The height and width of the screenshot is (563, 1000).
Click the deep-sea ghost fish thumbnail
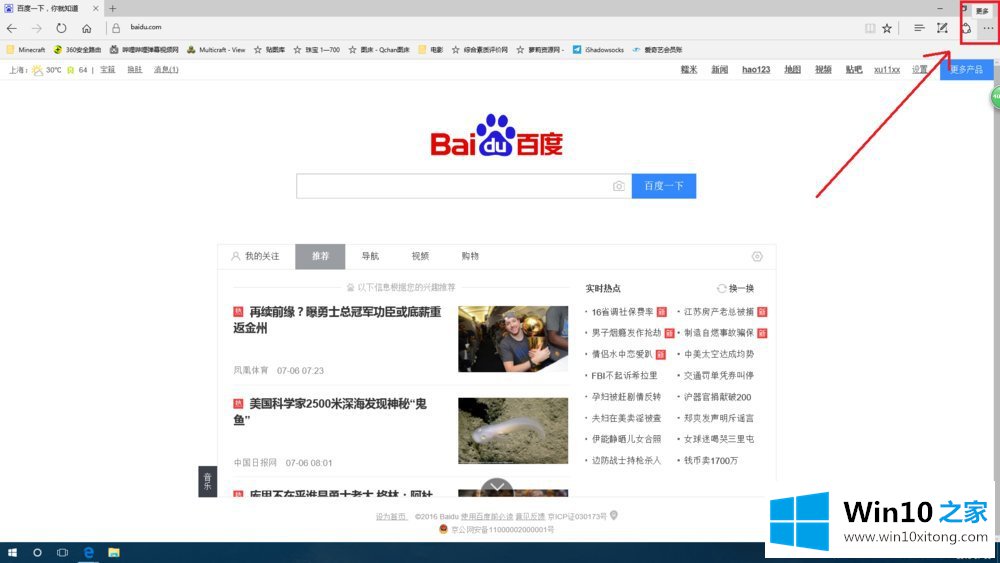pyautogui.click(x=513, y=430)
